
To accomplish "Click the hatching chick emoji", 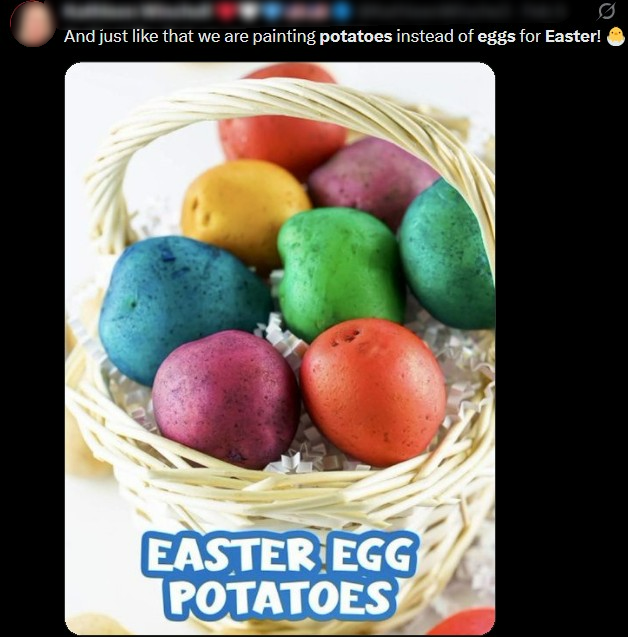I will (615, 37).
